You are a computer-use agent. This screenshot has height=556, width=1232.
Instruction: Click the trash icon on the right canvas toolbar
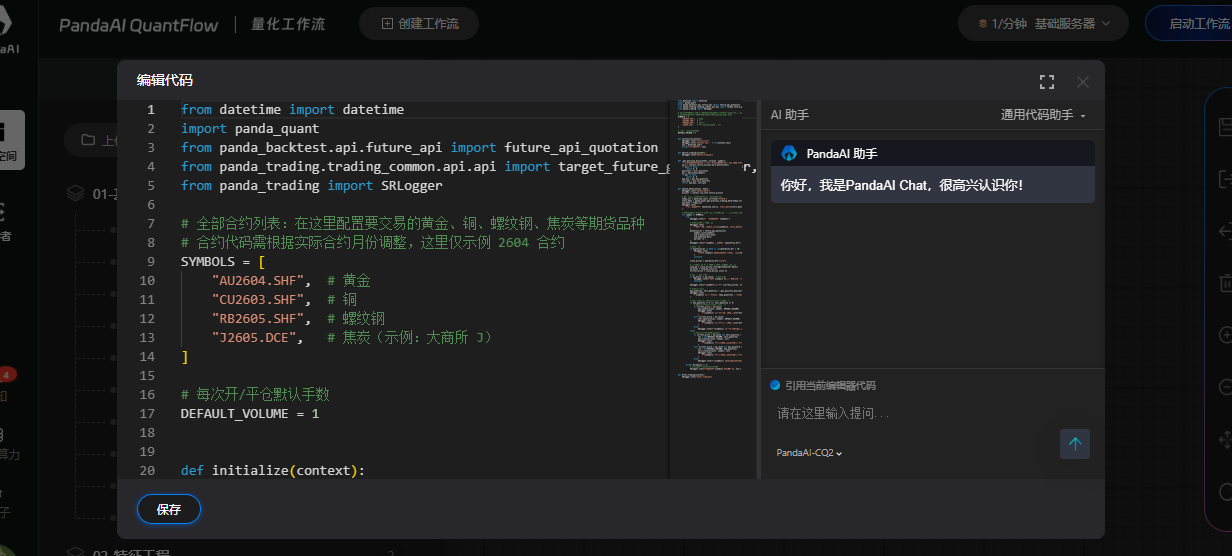tap(1225, 283)
